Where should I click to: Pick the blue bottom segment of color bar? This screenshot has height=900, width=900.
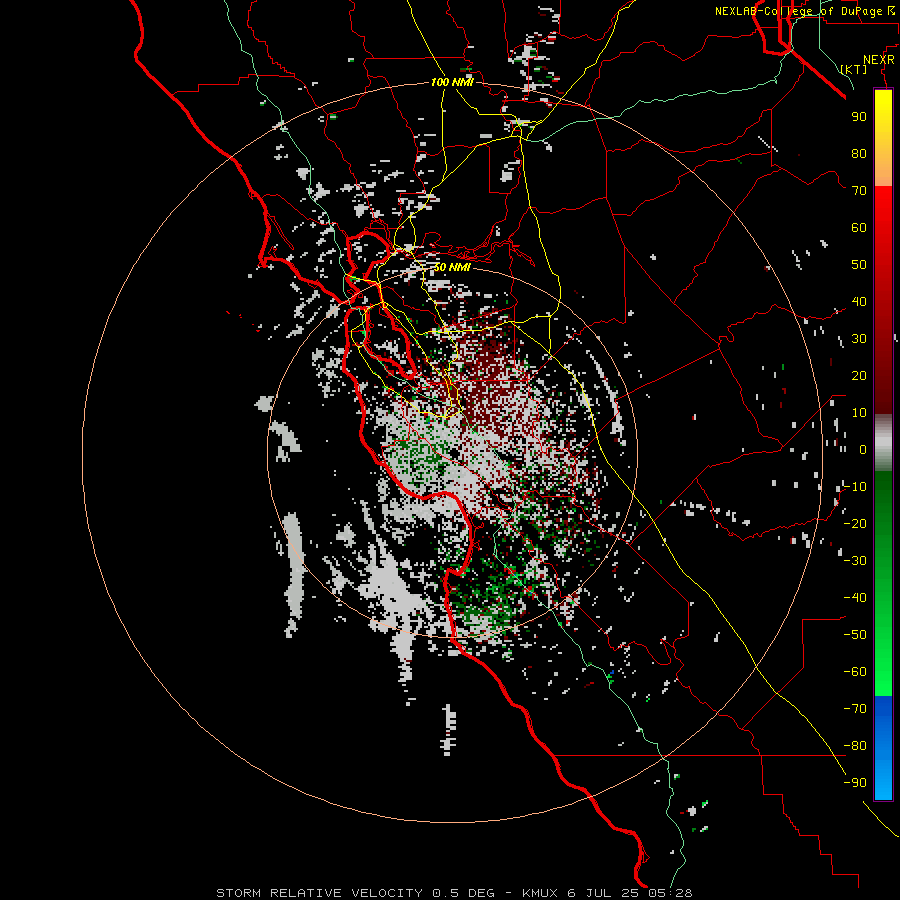(883, 747)
